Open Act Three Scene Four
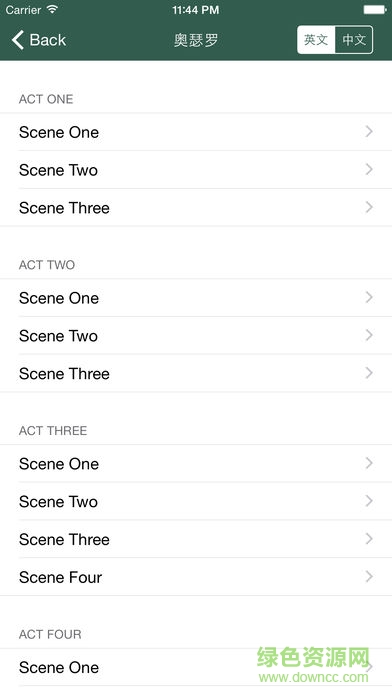The height and width of the screenshot is (696, 392). click(x=196, y=577)
